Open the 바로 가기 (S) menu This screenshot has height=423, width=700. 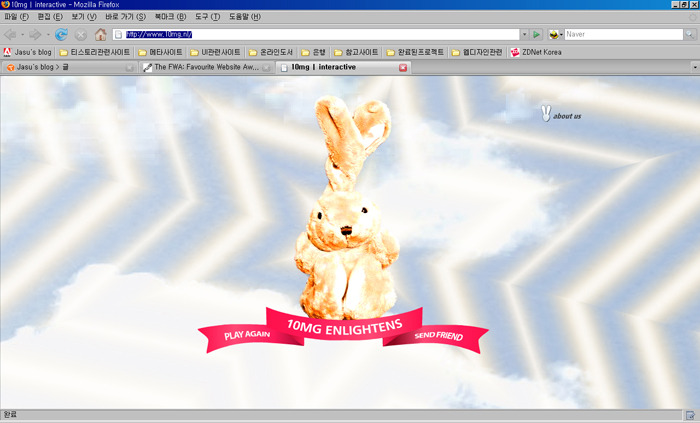pos(125,17)
